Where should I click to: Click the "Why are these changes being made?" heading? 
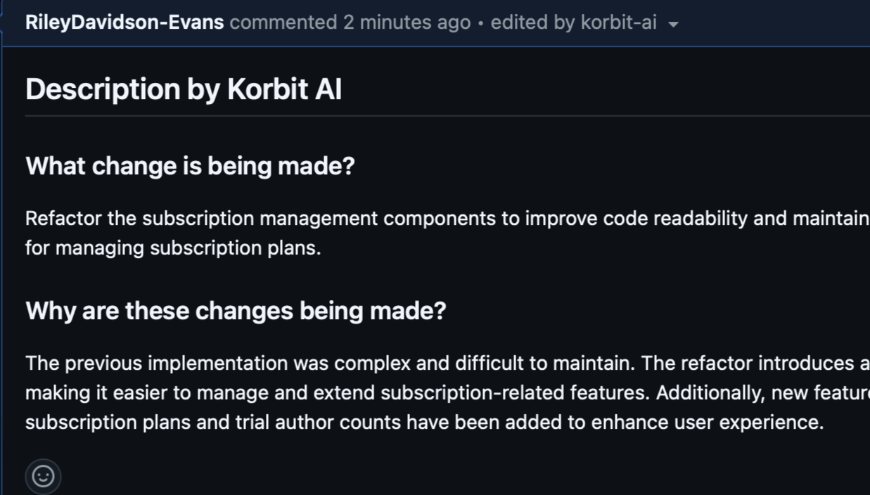coord(236,311)
